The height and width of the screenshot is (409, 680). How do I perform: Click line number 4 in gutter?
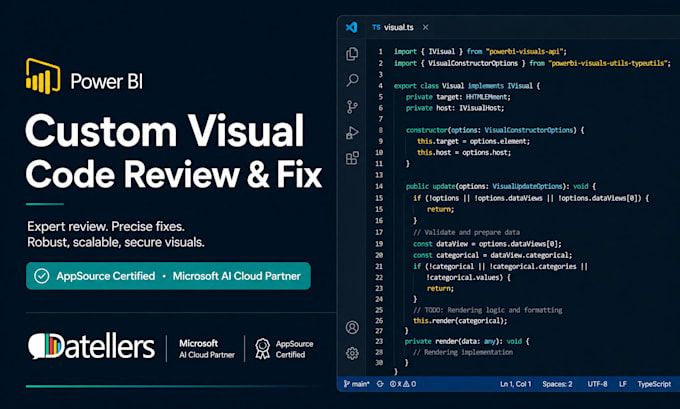(380, 85)
